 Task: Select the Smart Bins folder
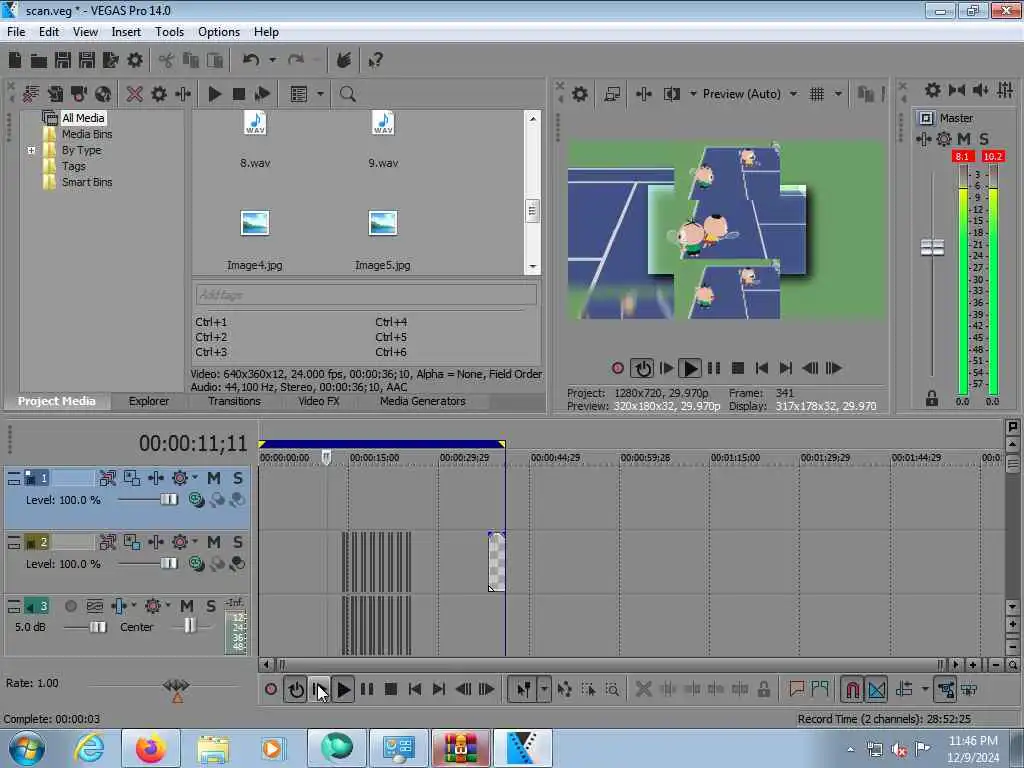click(x=87, y=182)
